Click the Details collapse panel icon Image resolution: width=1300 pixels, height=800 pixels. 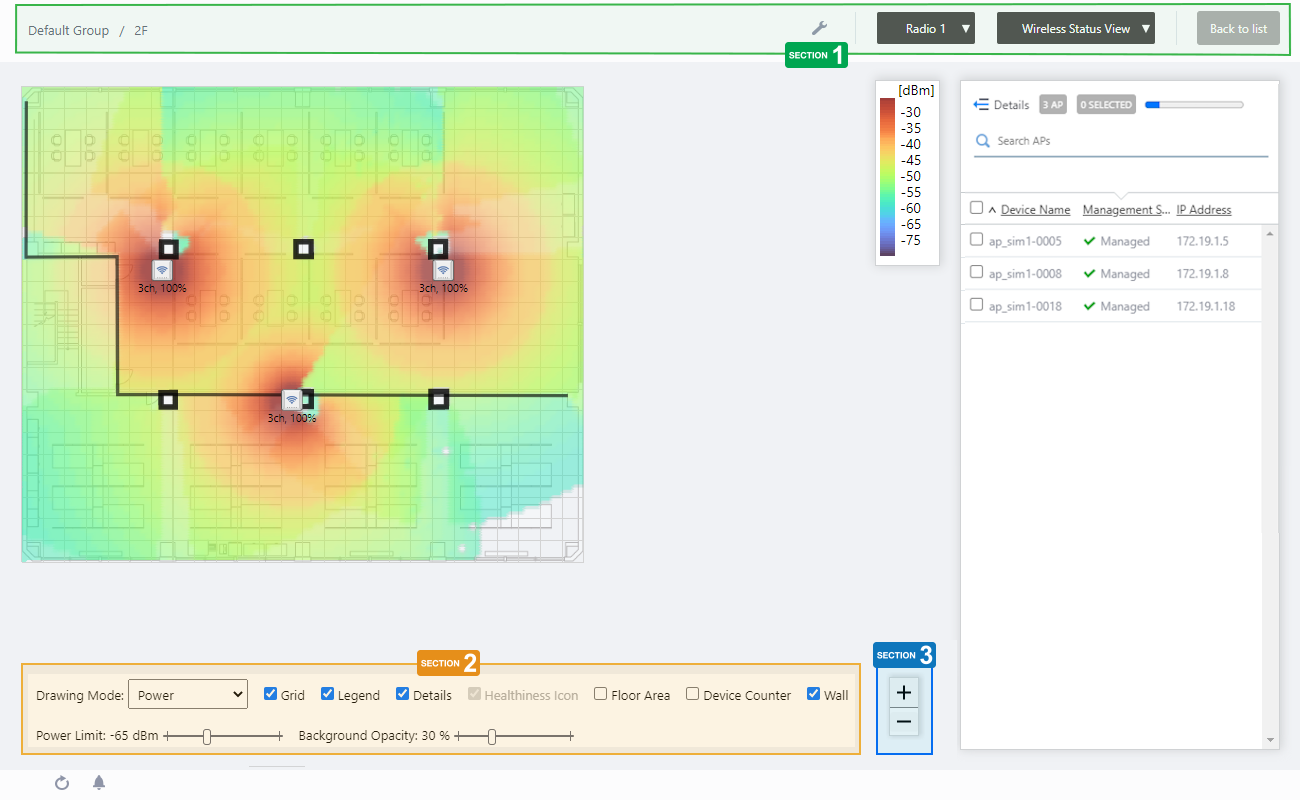click(x=981, y=105)
